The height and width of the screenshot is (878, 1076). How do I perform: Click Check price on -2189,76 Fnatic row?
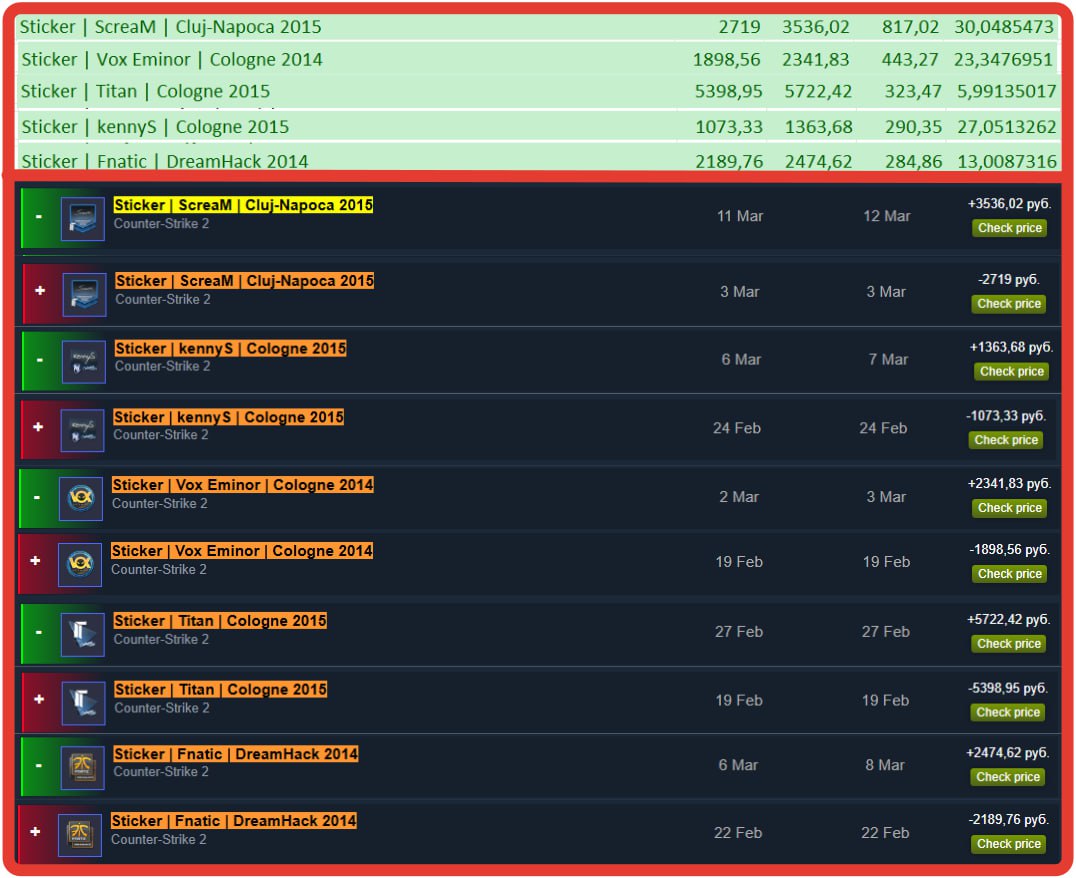click(1008, 844)
